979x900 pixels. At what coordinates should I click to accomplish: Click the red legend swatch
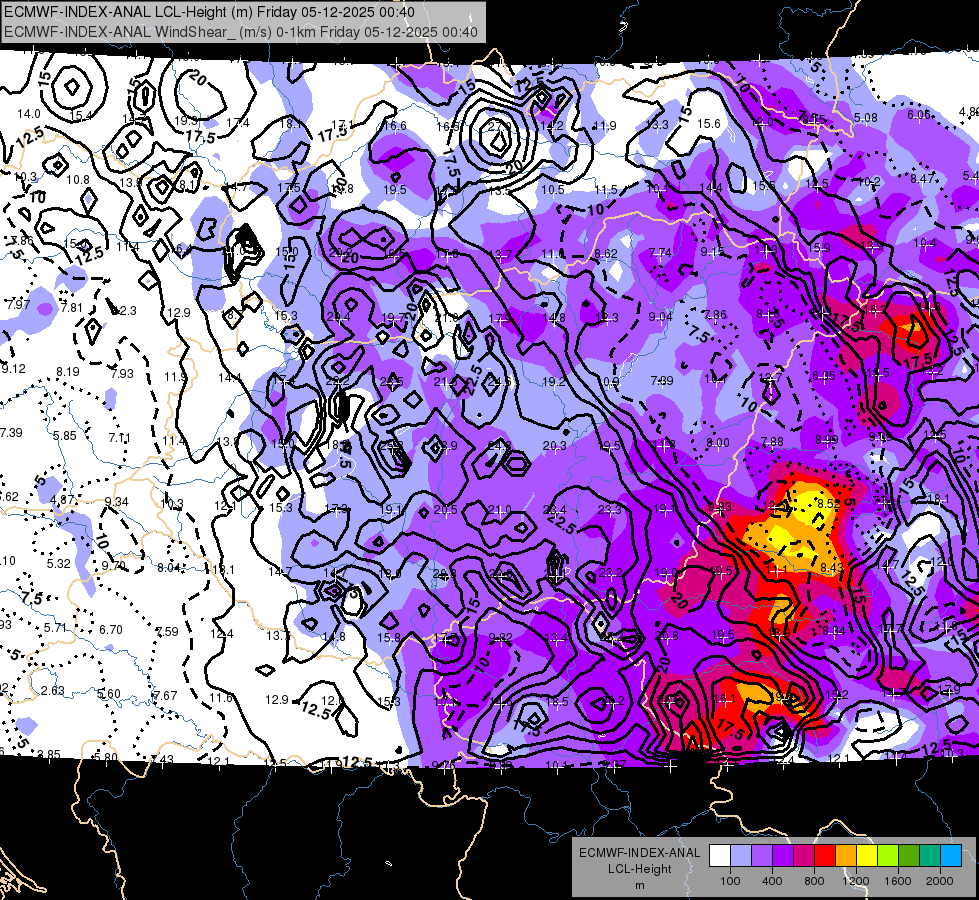pos(825,856)
